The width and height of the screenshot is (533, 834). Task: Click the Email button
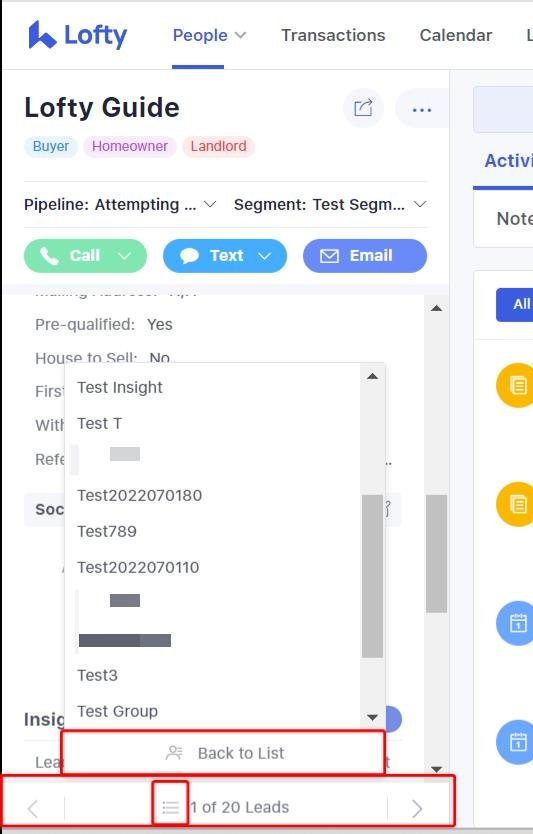[365, 256]
